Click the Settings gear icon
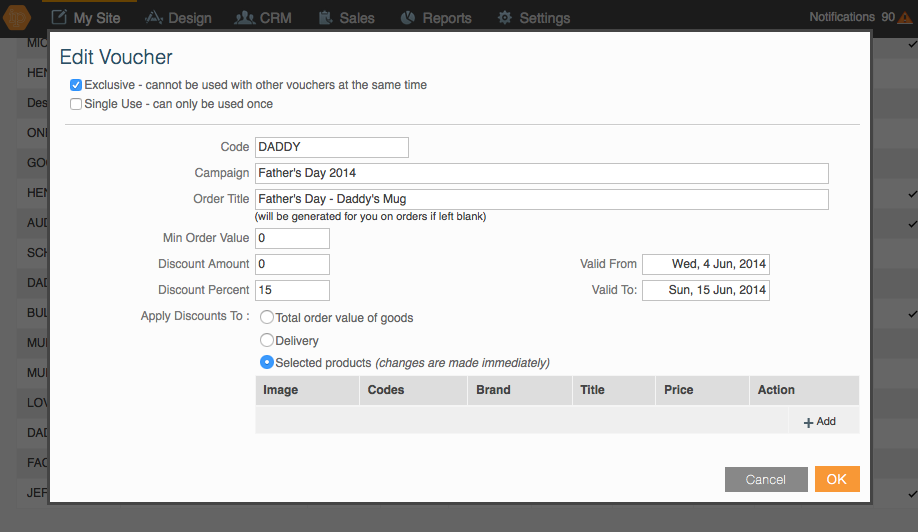Viewport: 918px width, 532px height. (505, 18)
